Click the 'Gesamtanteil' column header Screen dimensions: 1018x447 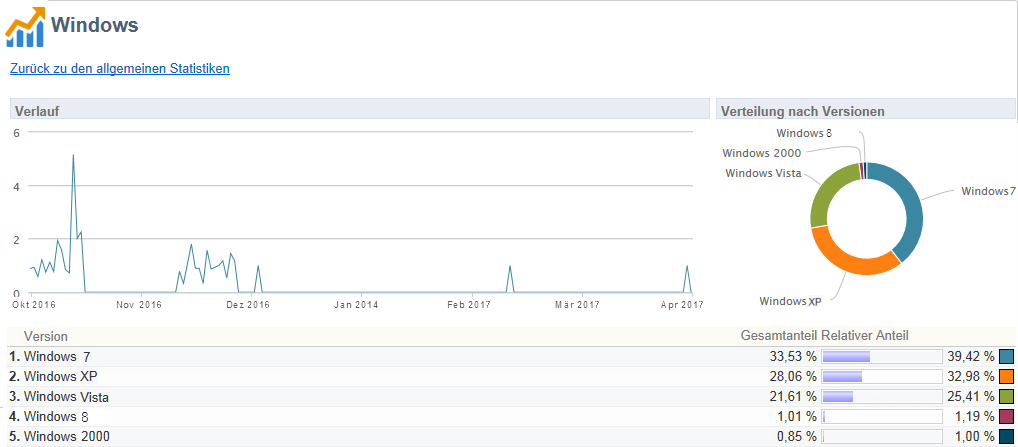pos(778,336)
